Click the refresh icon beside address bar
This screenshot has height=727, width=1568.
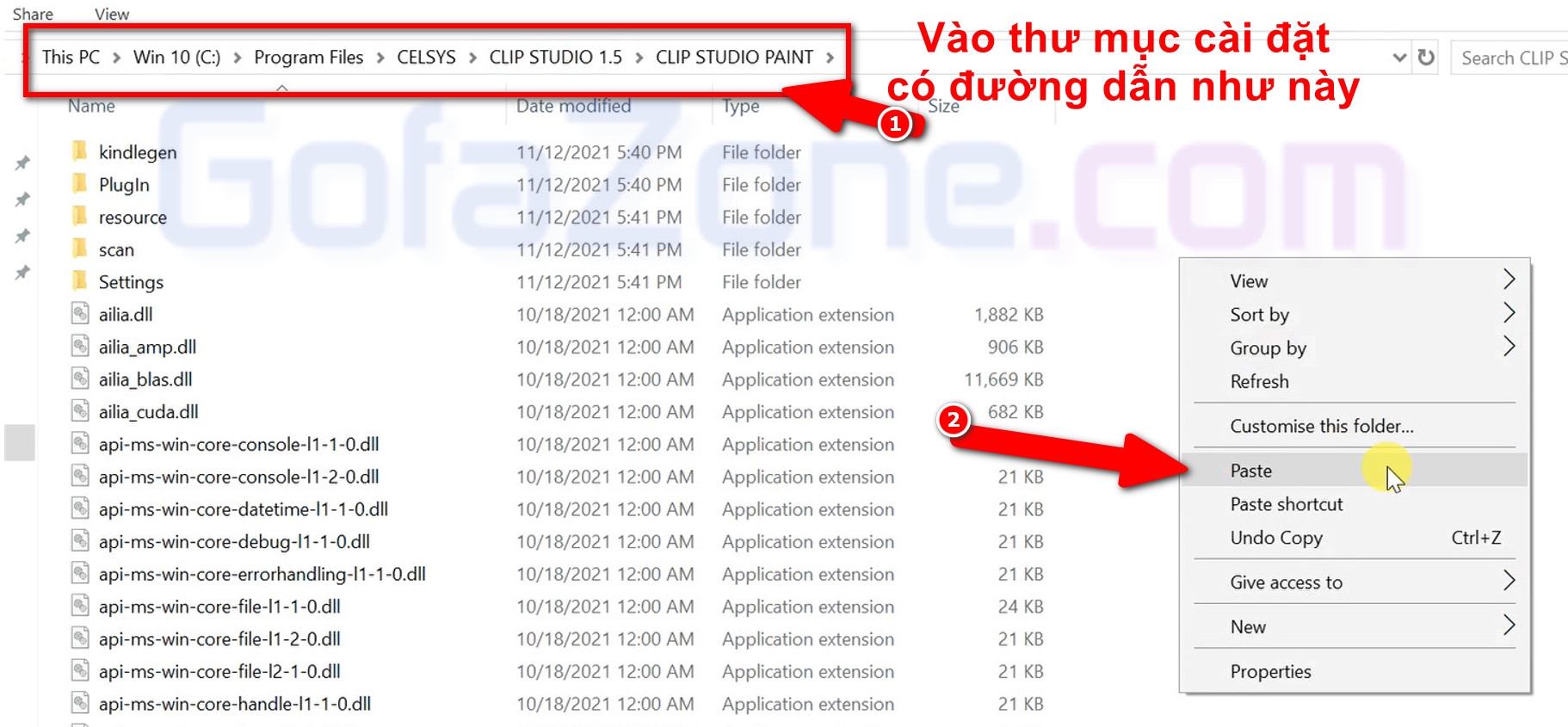pos(1426,58)
